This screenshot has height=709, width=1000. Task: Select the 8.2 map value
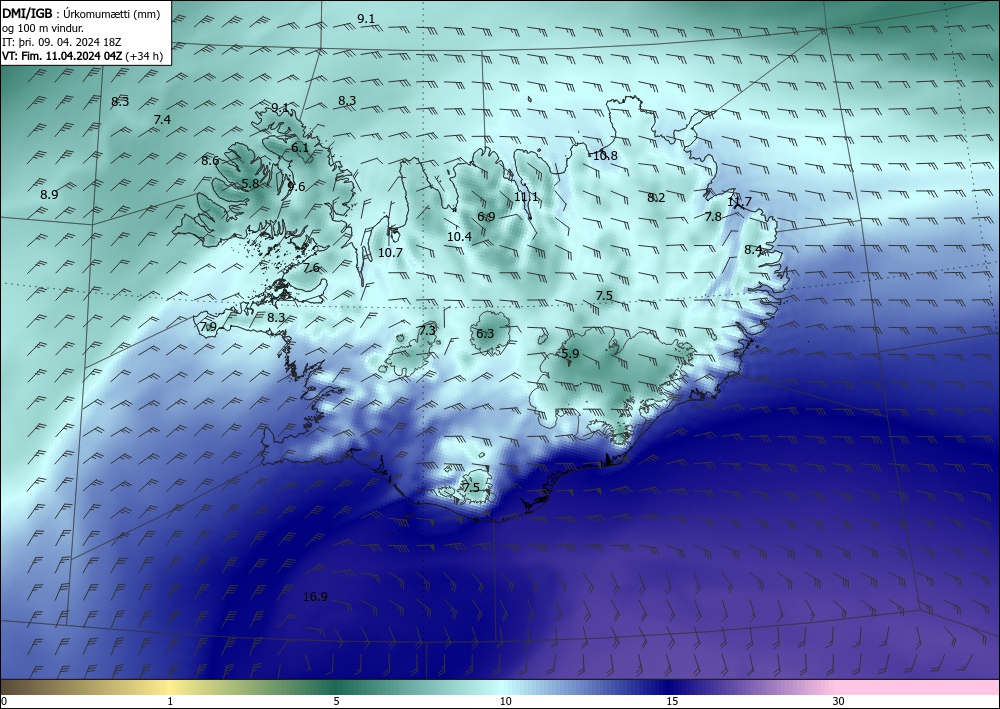pos(656,198)
